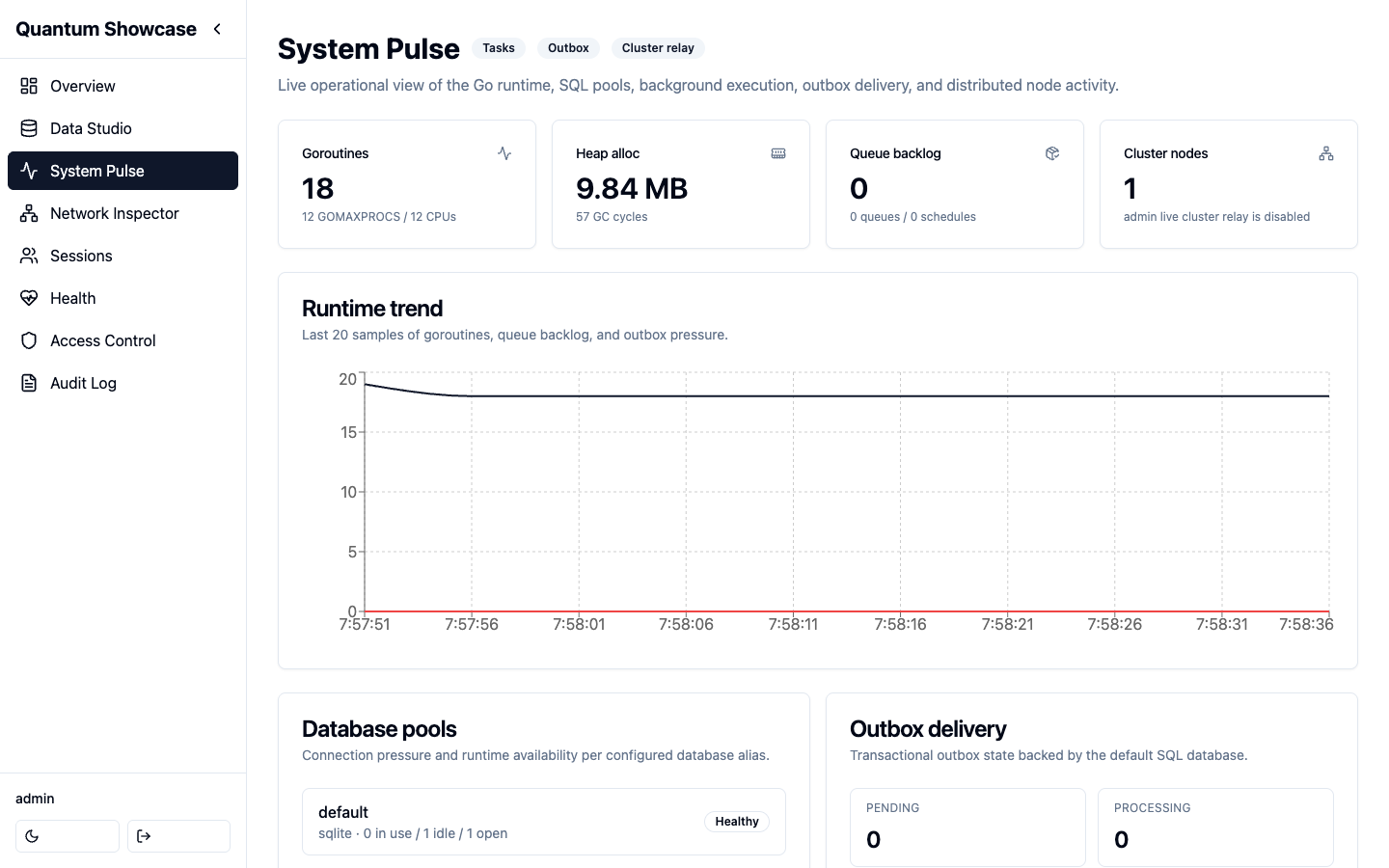Go to Data Studio page
The image size is (1389, 868).
point(123,128)
